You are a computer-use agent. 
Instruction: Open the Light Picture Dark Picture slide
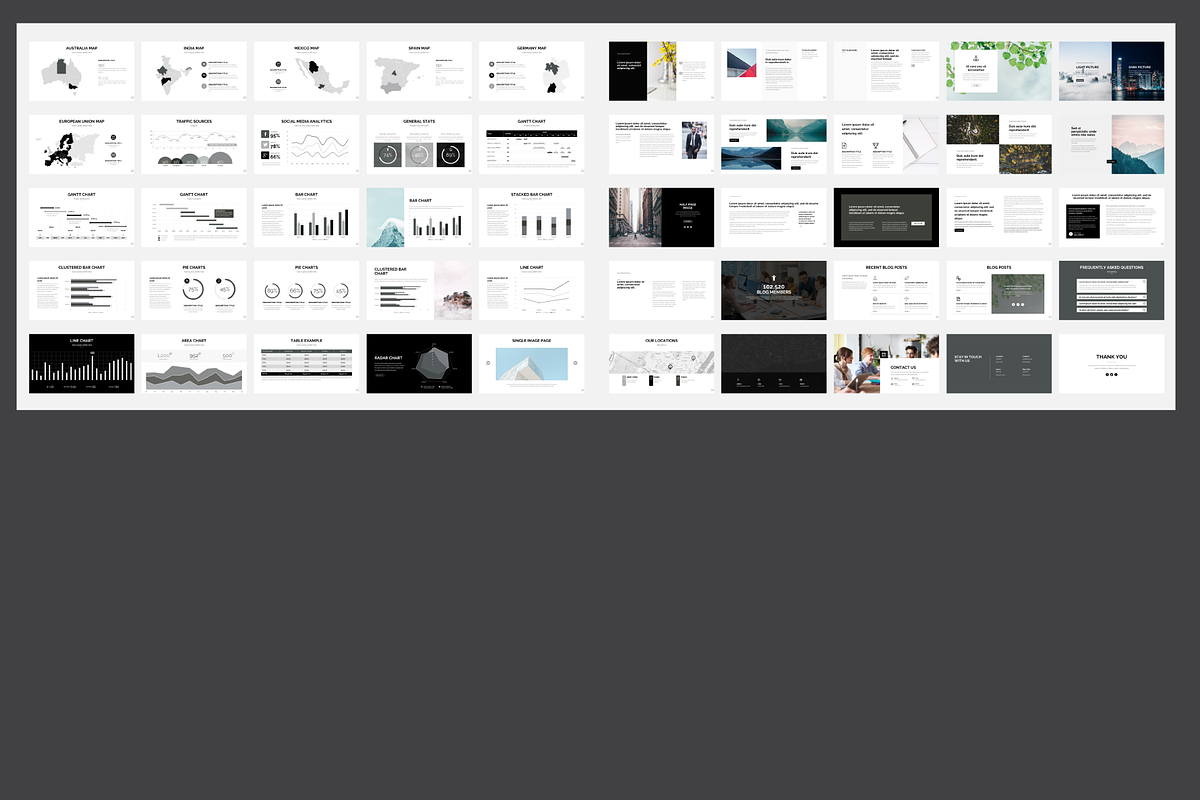tap(1112, 71)
